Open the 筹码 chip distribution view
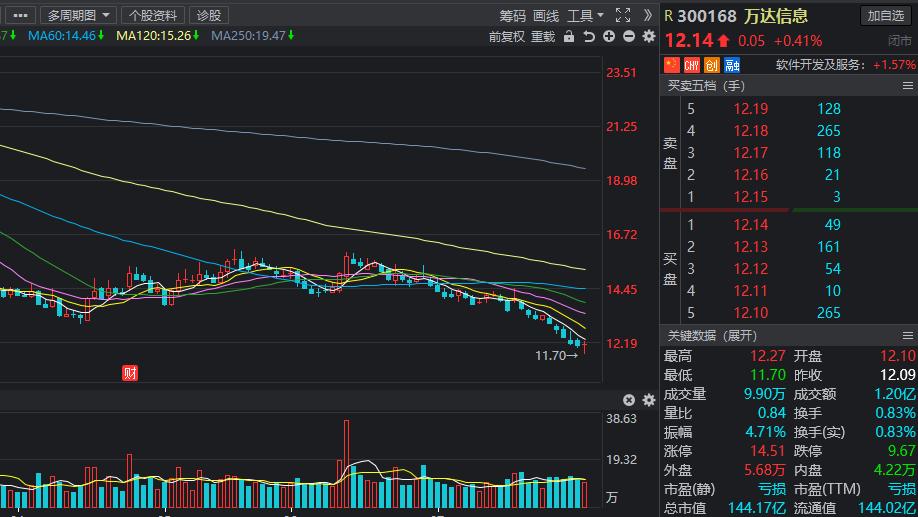 (512, 16)
